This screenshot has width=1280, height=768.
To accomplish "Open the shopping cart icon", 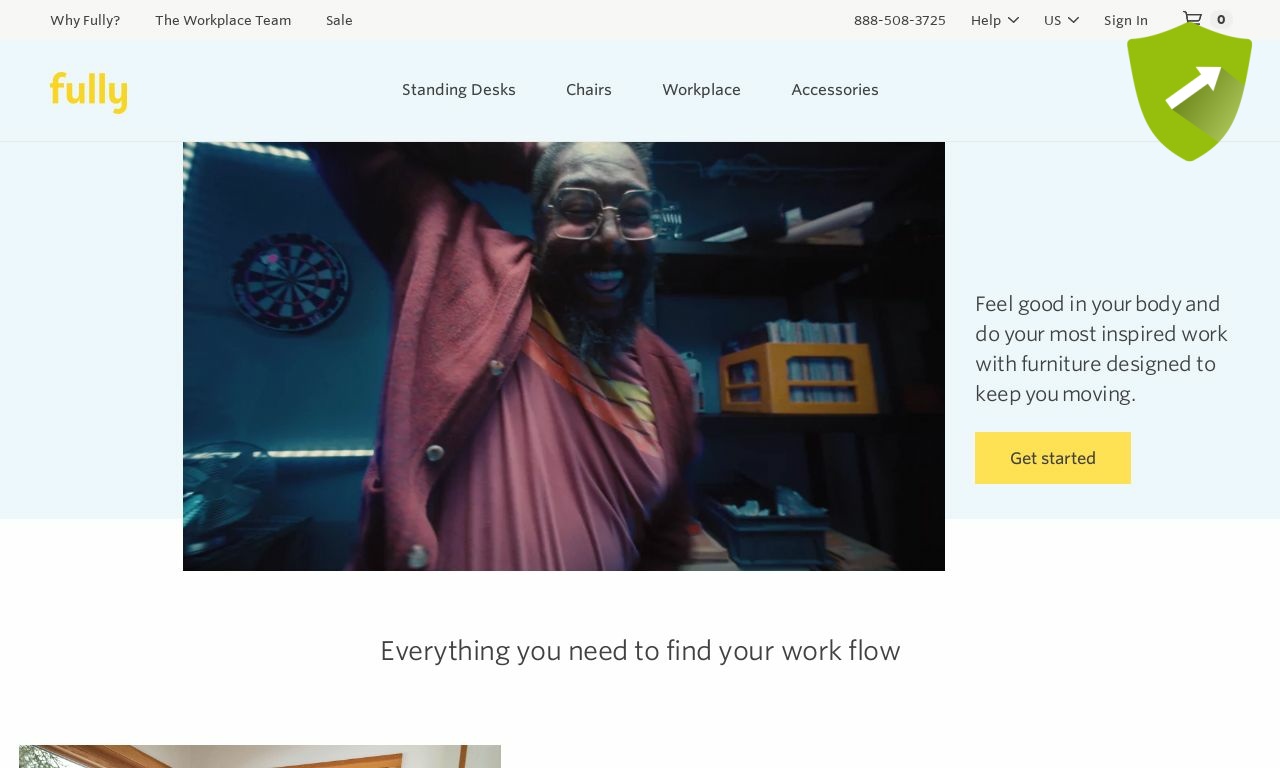I will 1192,19.
